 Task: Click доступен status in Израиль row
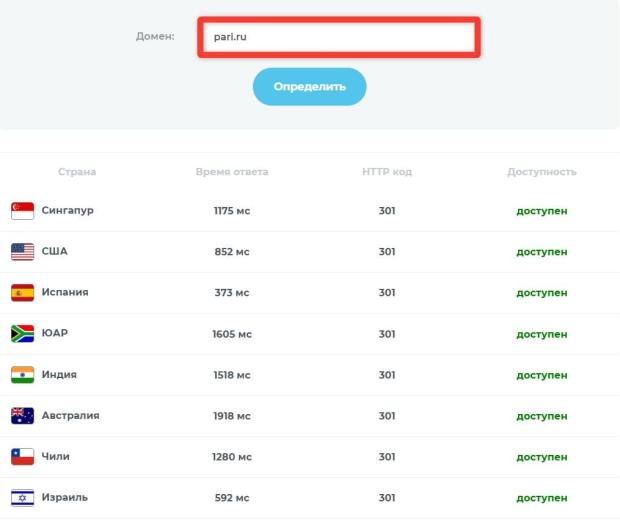[542, 498]
